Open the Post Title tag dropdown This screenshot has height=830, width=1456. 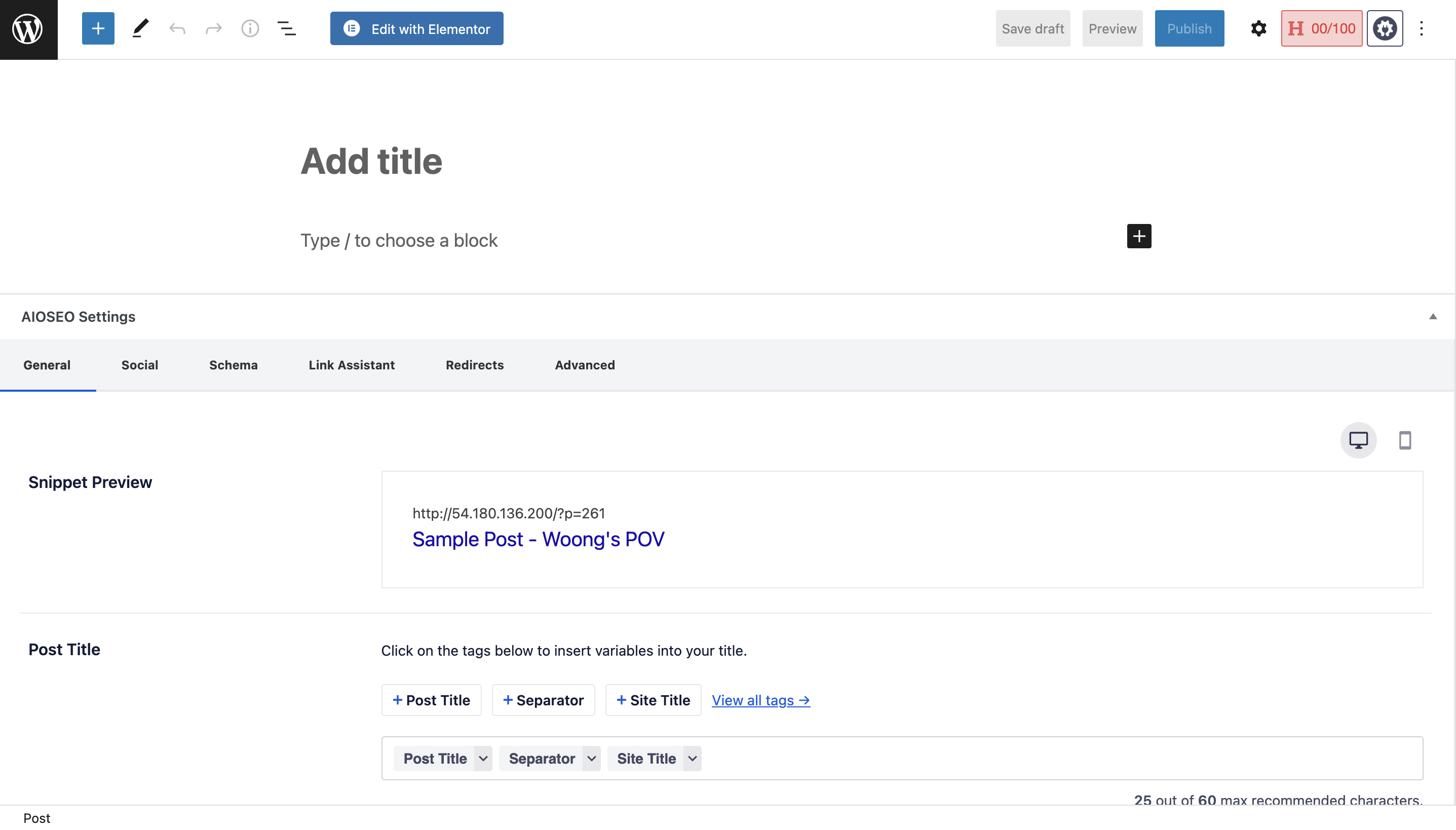click(483, 759)
